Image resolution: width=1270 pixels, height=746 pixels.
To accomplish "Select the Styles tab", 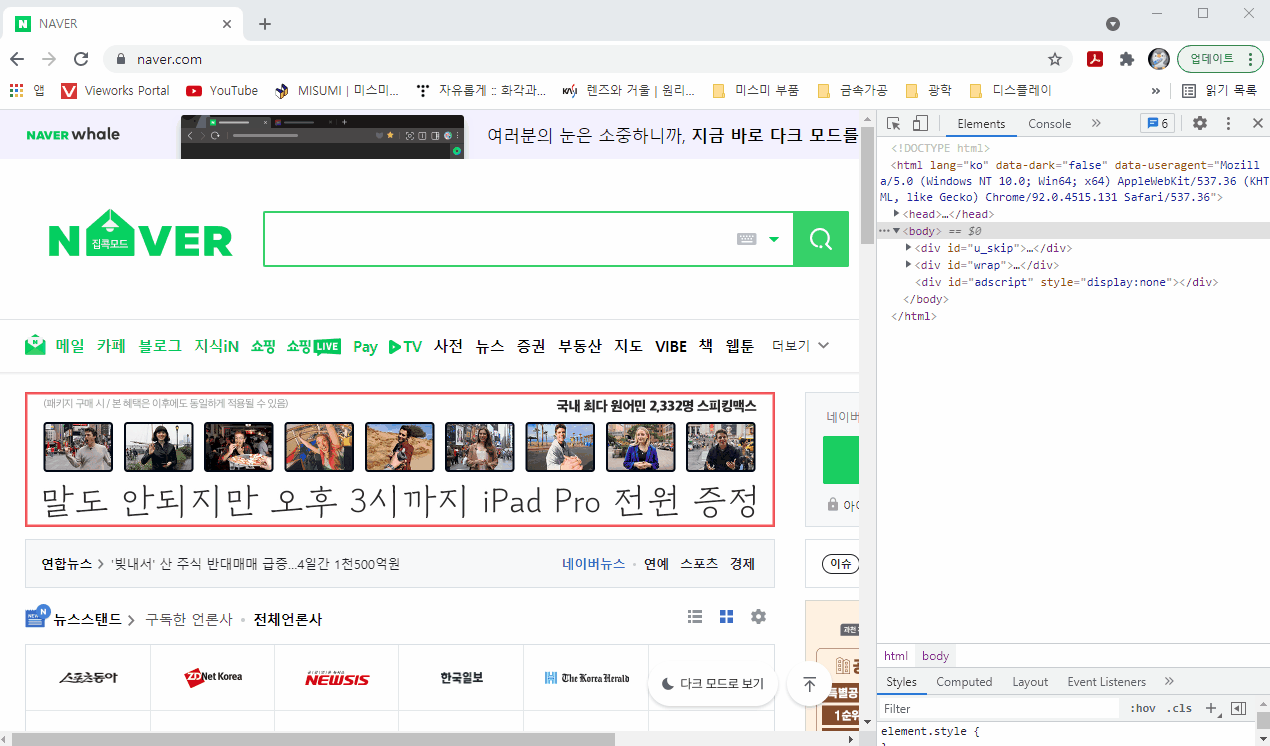I will (x=901, y=682).
